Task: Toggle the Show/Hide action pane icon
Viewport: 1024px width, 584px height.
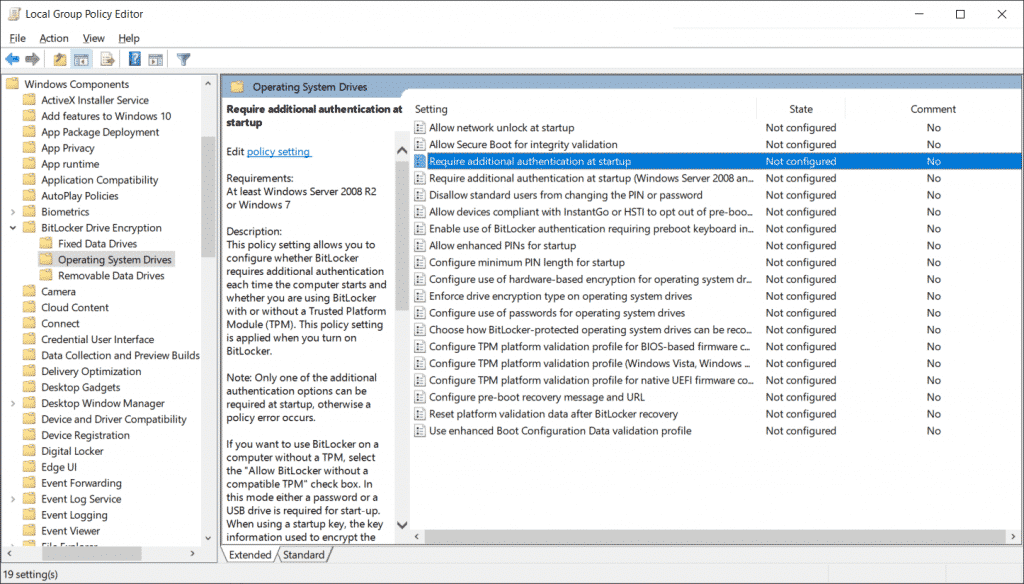Action: pyautogui.click(x=155, y=59)
